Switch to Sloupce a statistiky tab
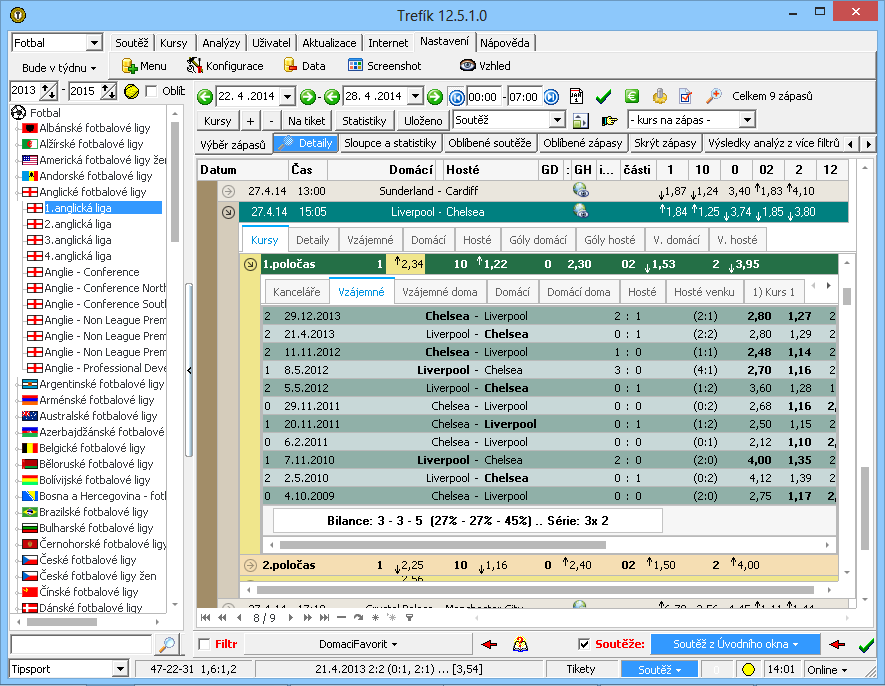 click(390, 143)
